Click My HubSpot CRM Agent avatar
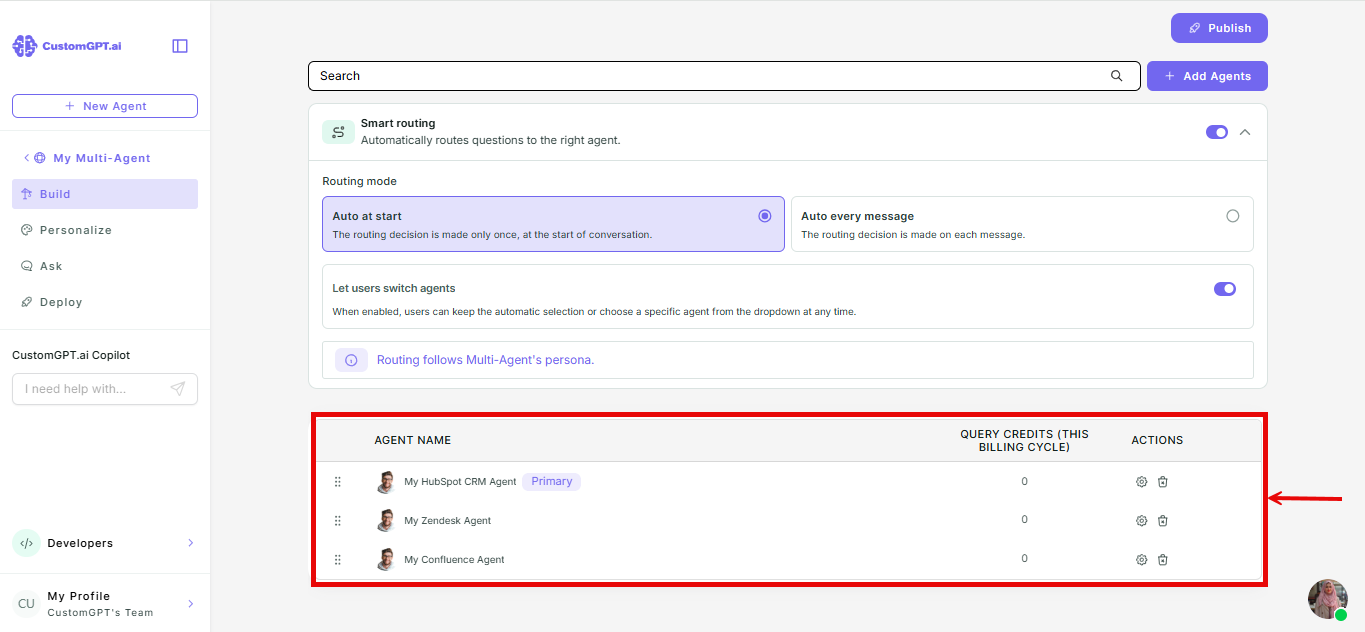Image resolution: width=1365 pixels, height=632 pixels. pos(386,482)
